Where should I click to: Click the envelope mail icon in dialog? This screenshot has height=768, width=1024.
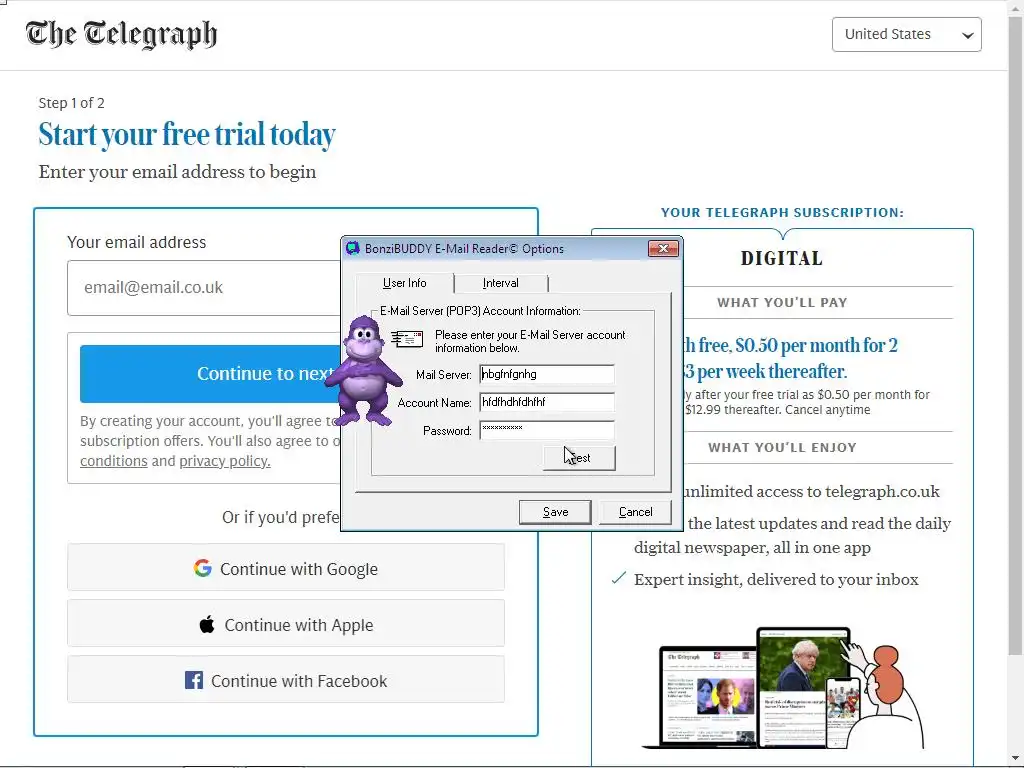pos(407,338)
